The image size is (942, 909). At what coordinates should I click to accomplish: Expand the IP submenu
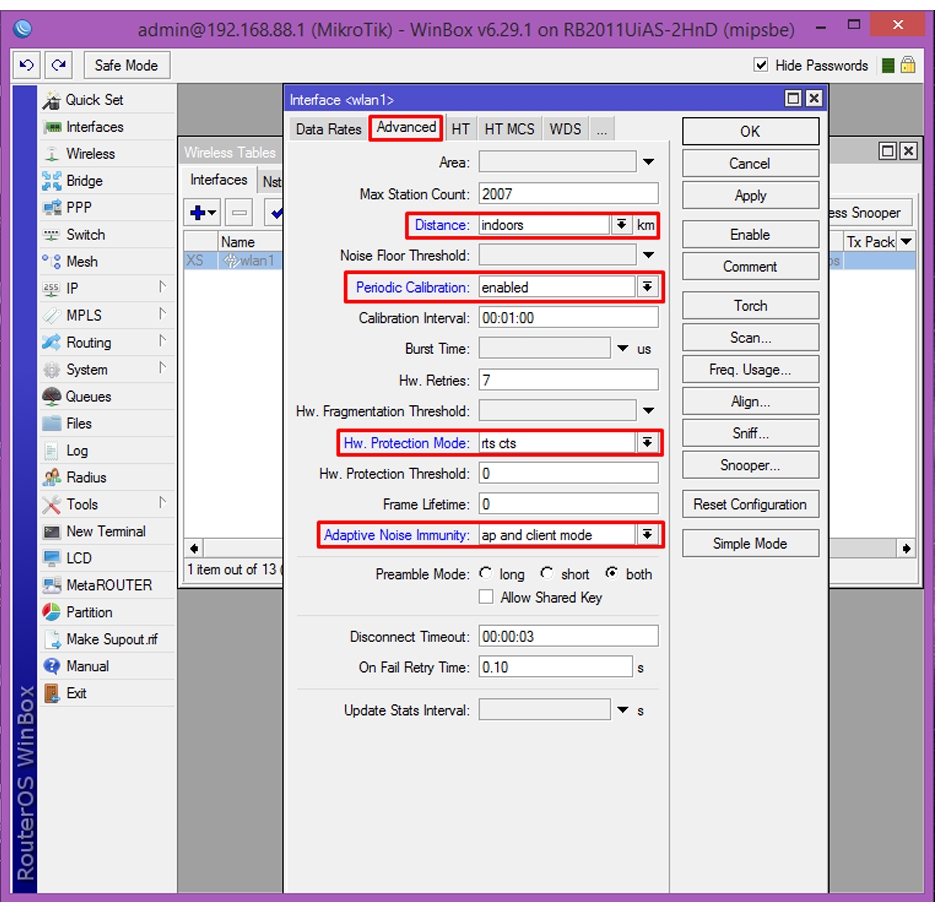108,288
